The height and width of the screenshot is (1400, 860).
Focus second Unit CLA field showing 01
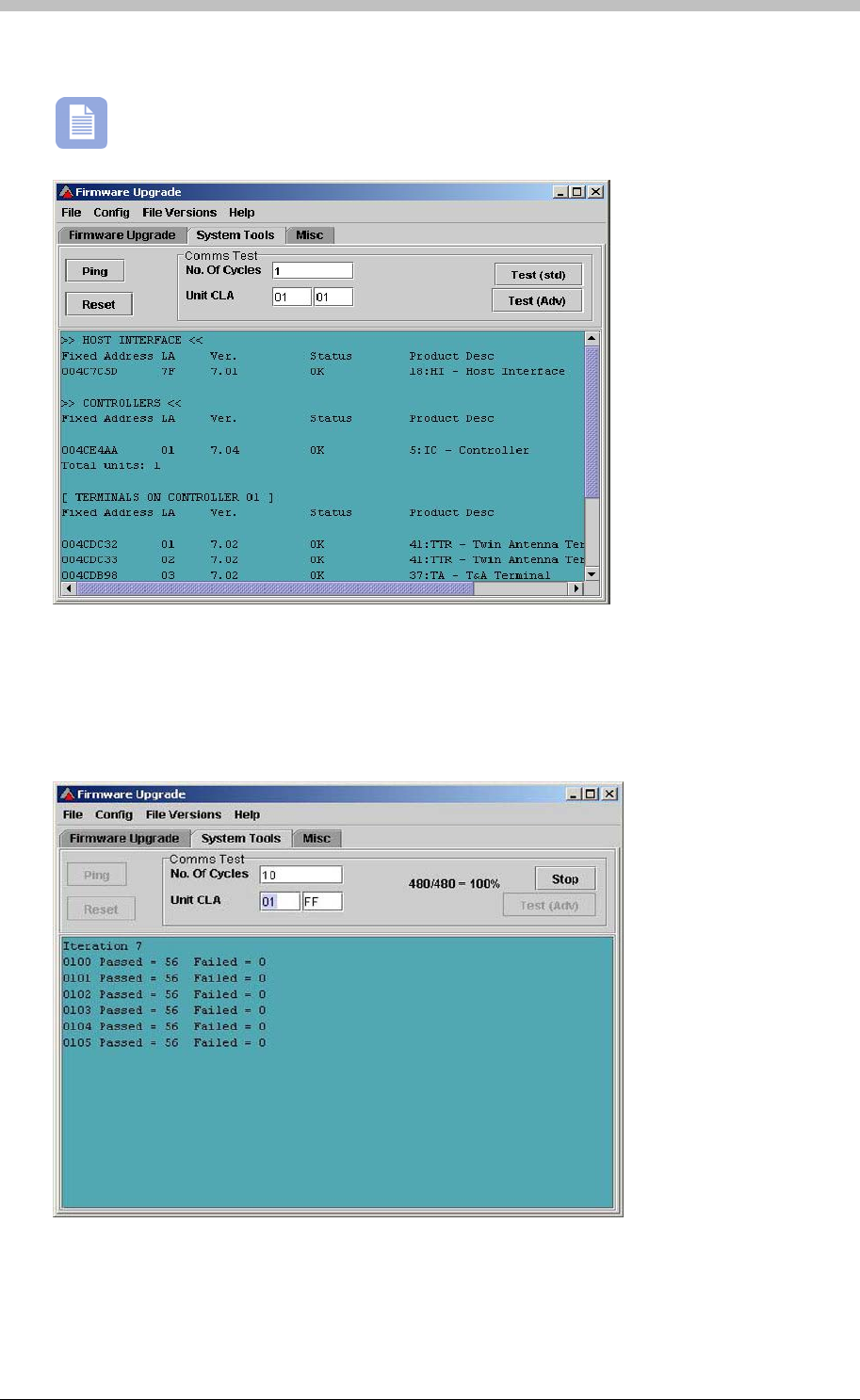pos(333,298)
